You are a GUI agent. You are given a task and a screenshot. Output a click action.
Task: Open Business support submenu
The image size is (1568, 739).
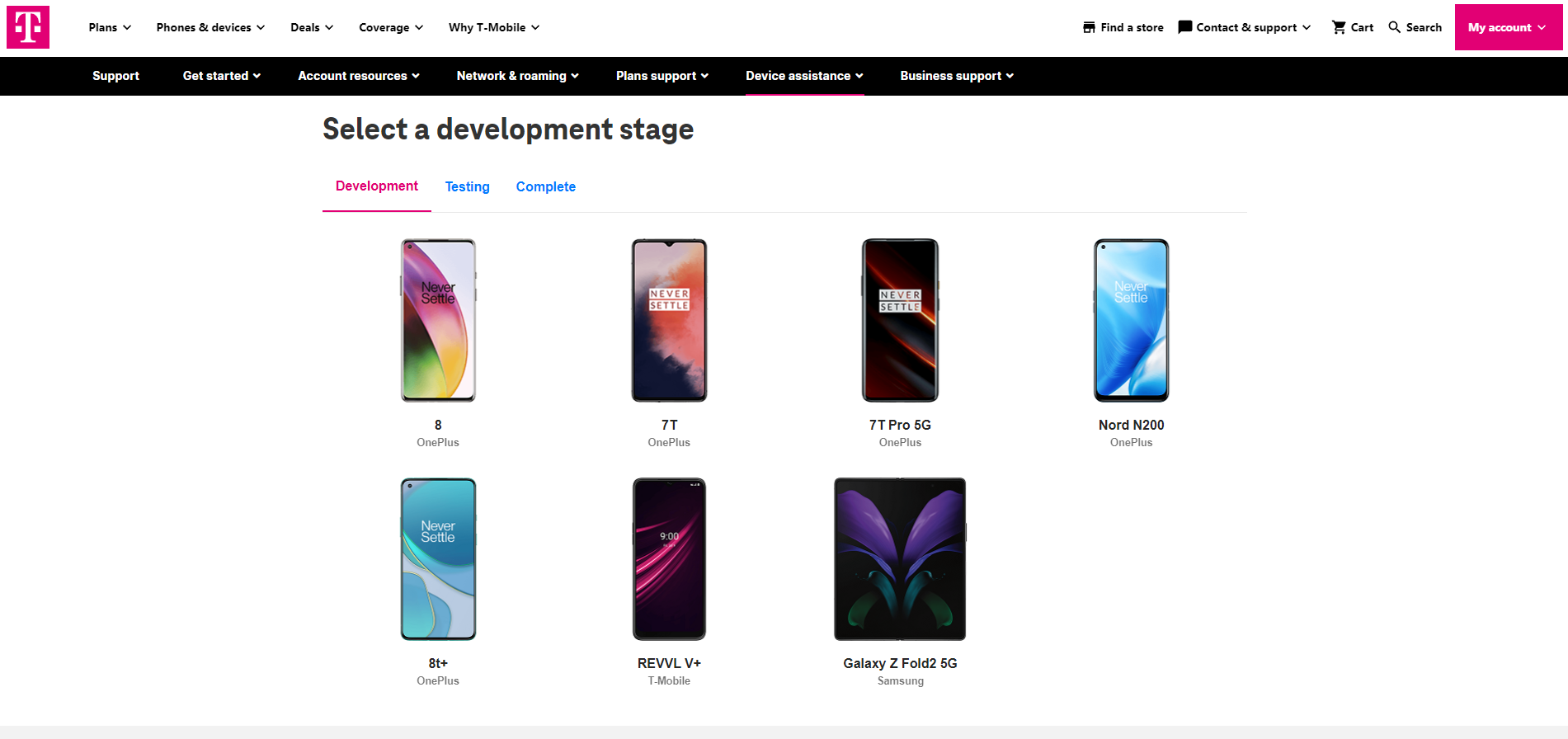[957, 76]
